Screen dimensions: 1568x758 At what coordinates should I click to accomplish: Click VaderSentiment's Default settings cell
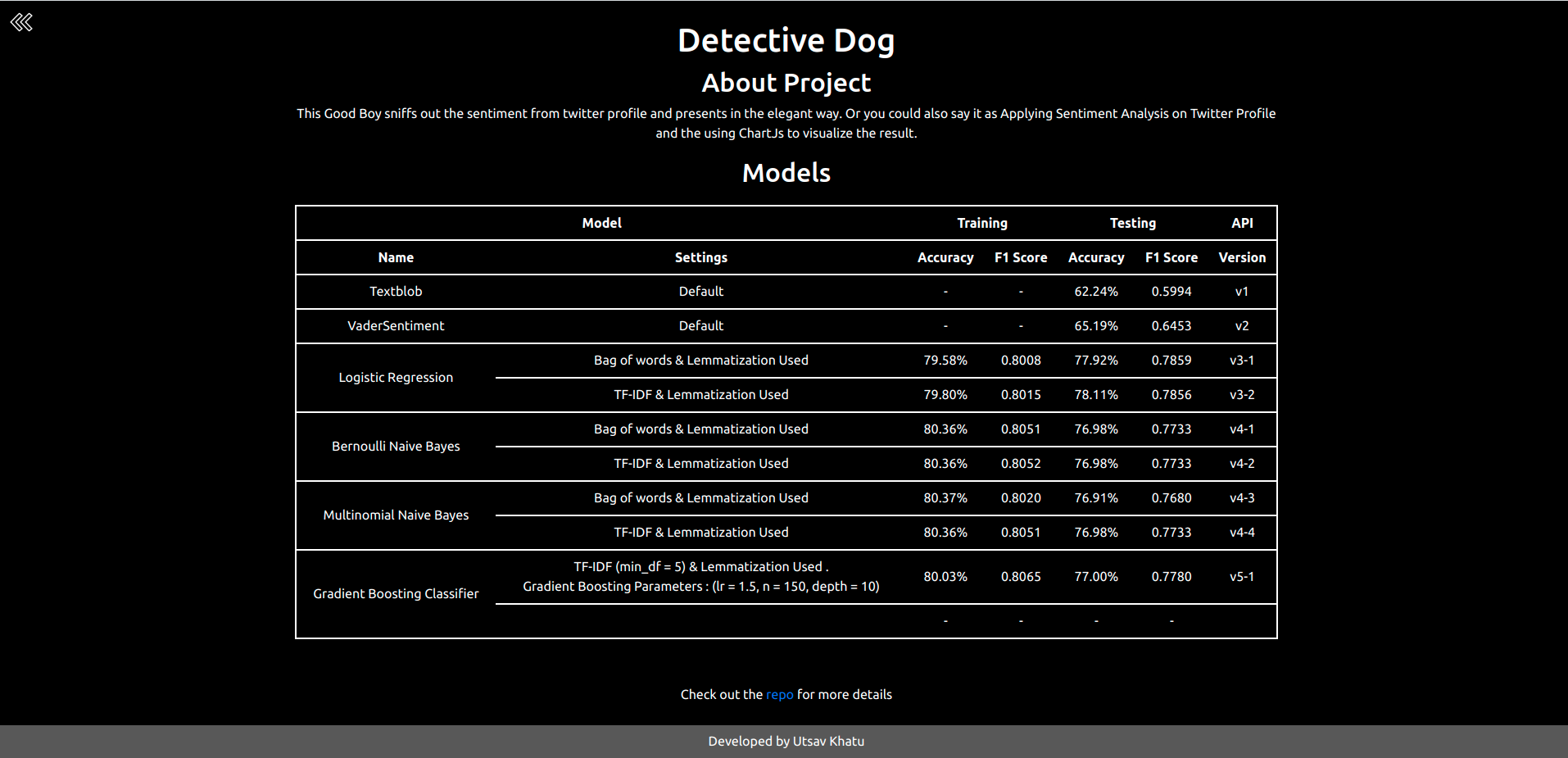(x=700, y=325)
